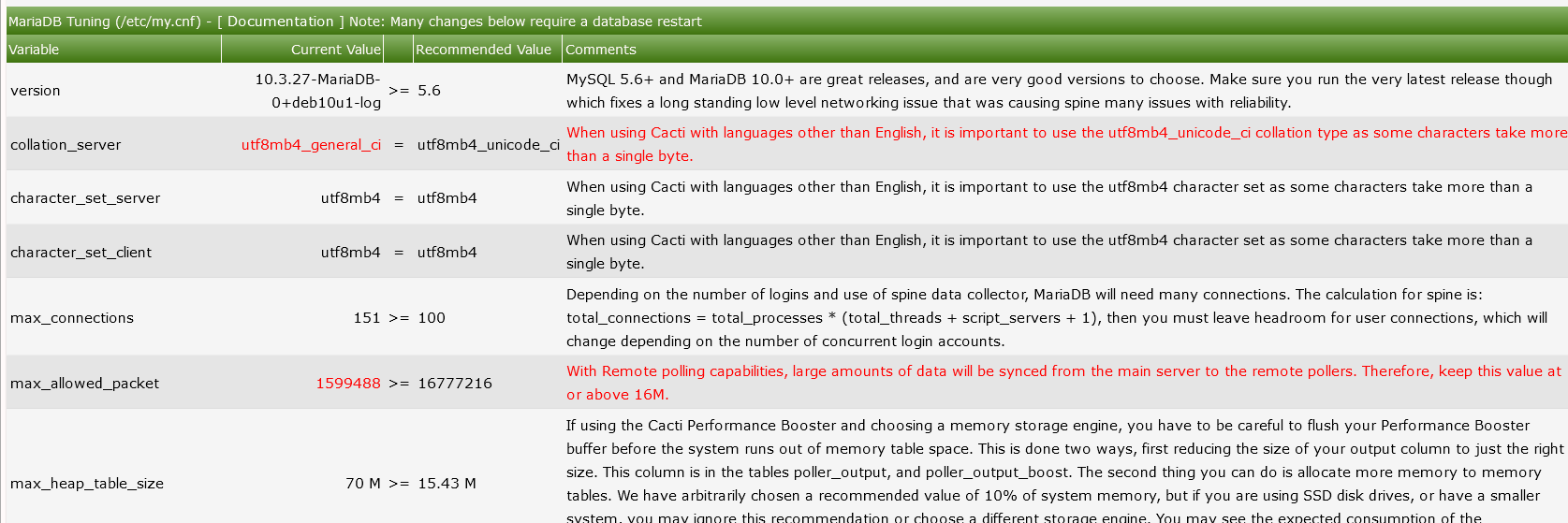The image size is (1568, 523).
Task: Click the recommended utf8mb4_unicode_ci value
Action: (x=488, y=145)
